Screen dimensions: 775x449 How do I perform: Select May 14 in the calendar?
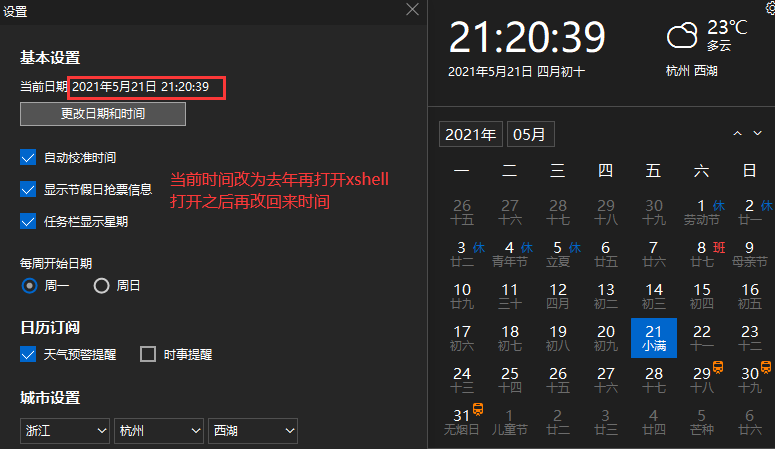tap(653, 296)
